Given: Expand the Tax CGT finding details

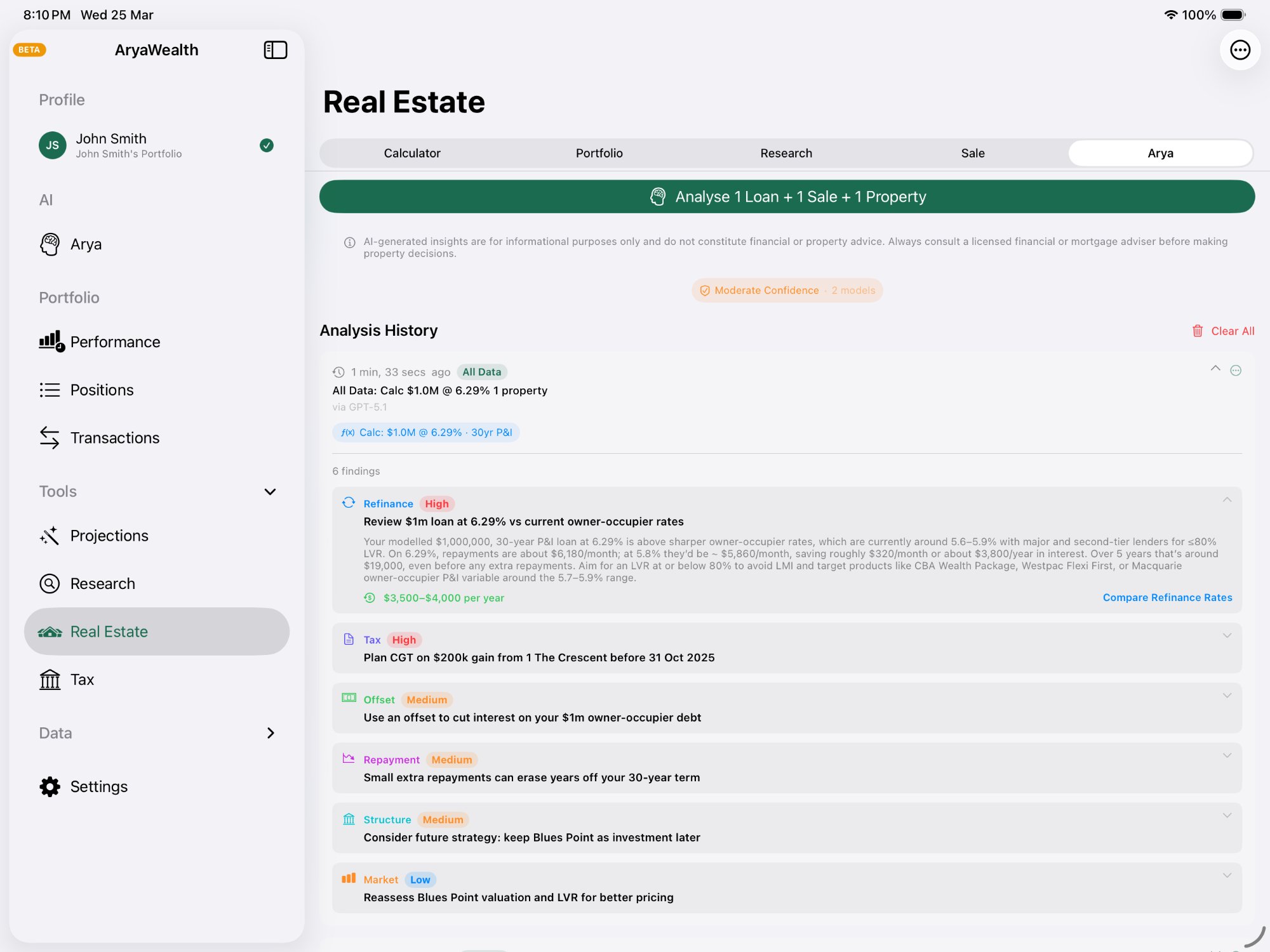Looking at the screenshot, I should (x=1227, y=635).
